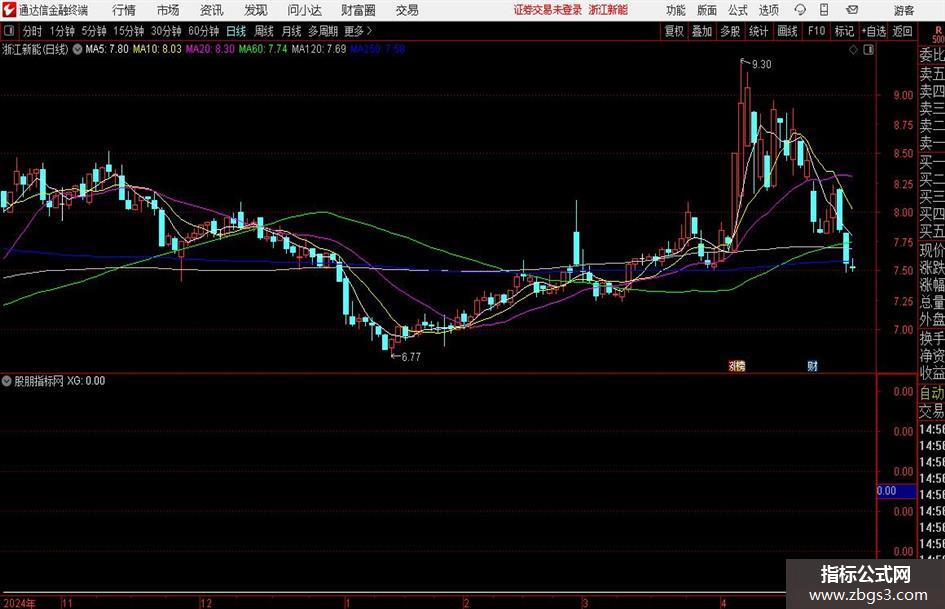Image resolution: width=945 pixels, height=609 pixels.
Task: Click the MA60: 7.74 label
Action: coord(263,49)
